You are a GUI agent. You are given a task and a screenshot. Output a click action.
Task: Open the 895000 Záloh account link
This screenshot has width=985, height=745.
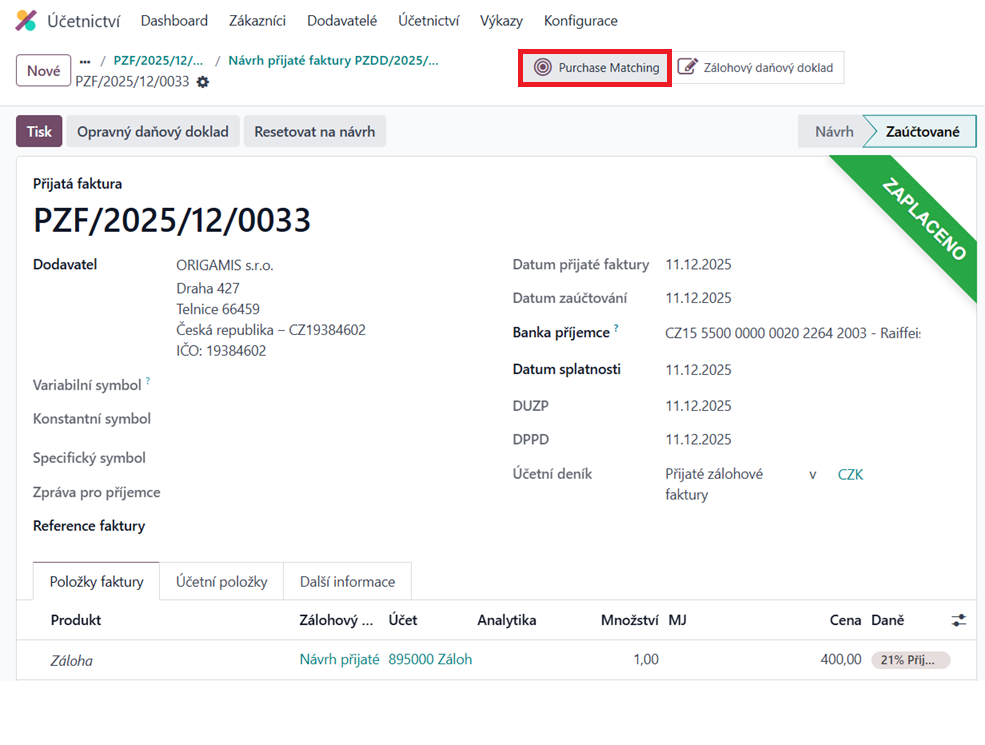tap(430, 659)
